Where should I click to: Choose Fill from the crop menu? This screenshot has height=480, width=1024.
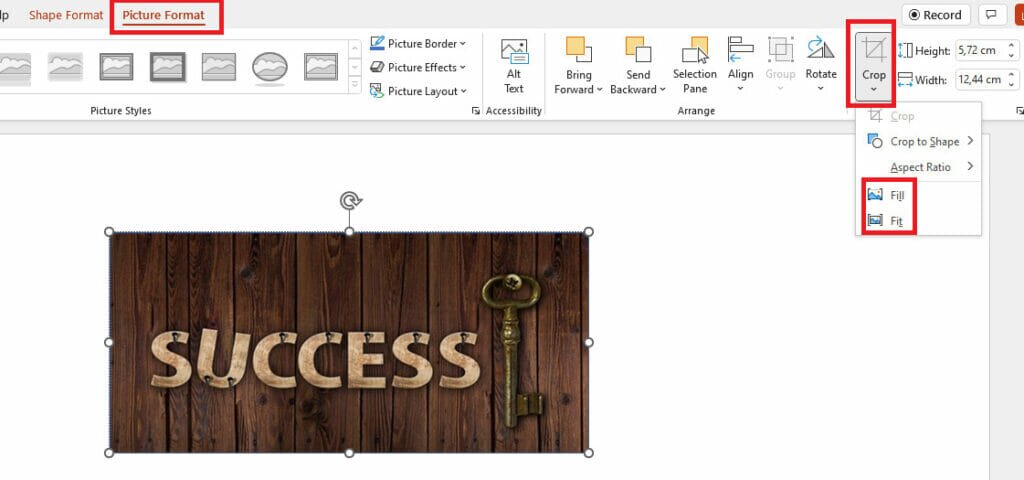tap(897, 195)
